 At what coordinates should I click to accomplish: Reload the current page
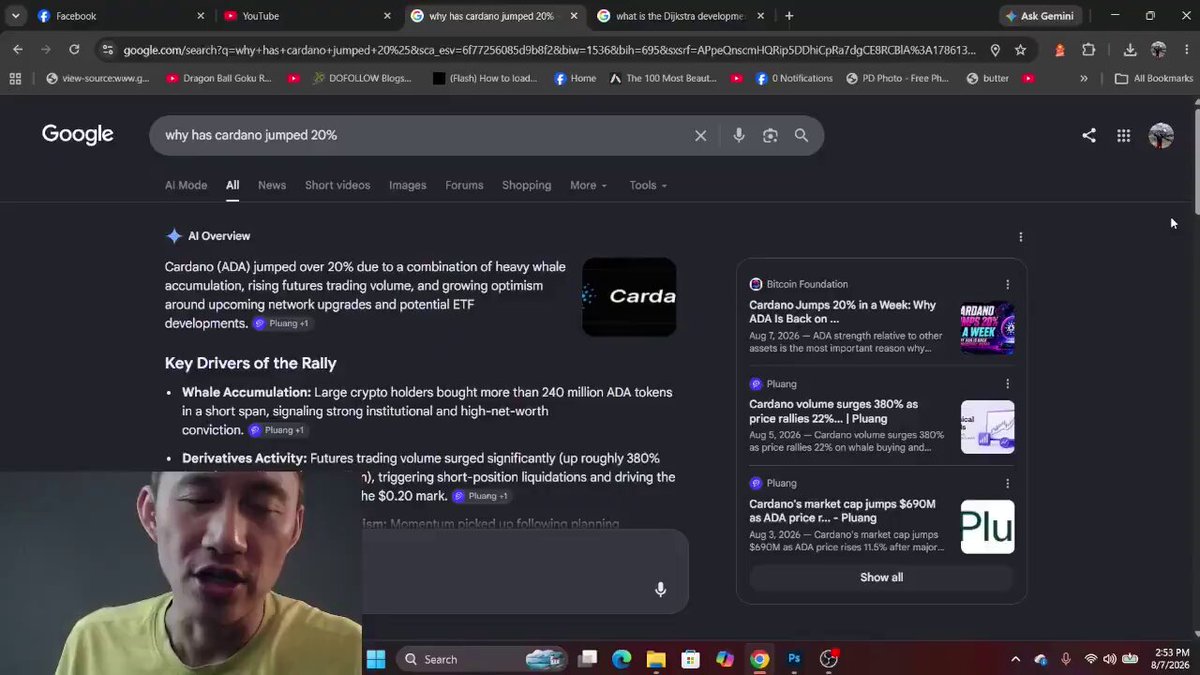74,50
